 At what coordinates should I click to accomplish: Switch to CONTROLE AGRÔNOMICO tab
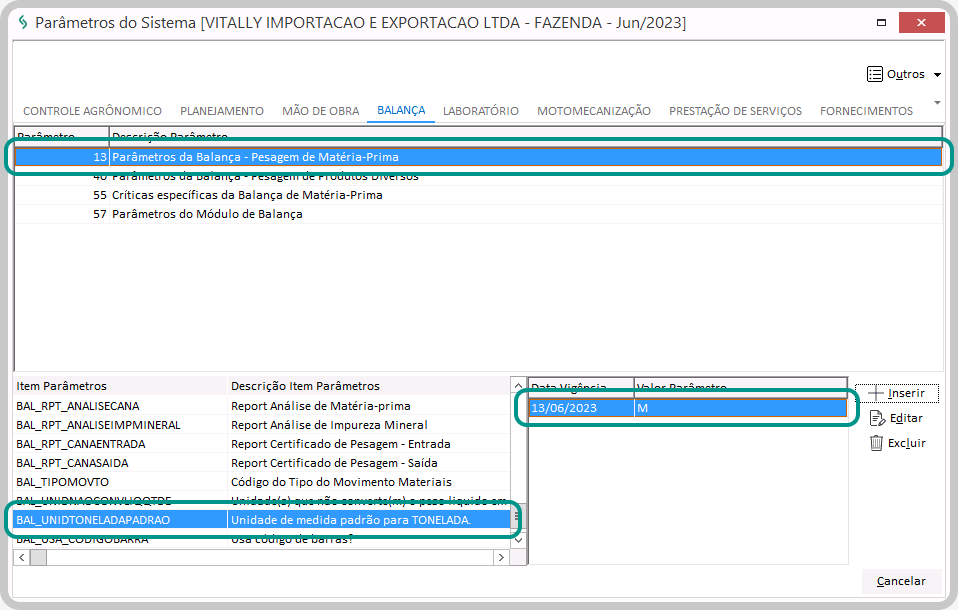coord(92,111)
